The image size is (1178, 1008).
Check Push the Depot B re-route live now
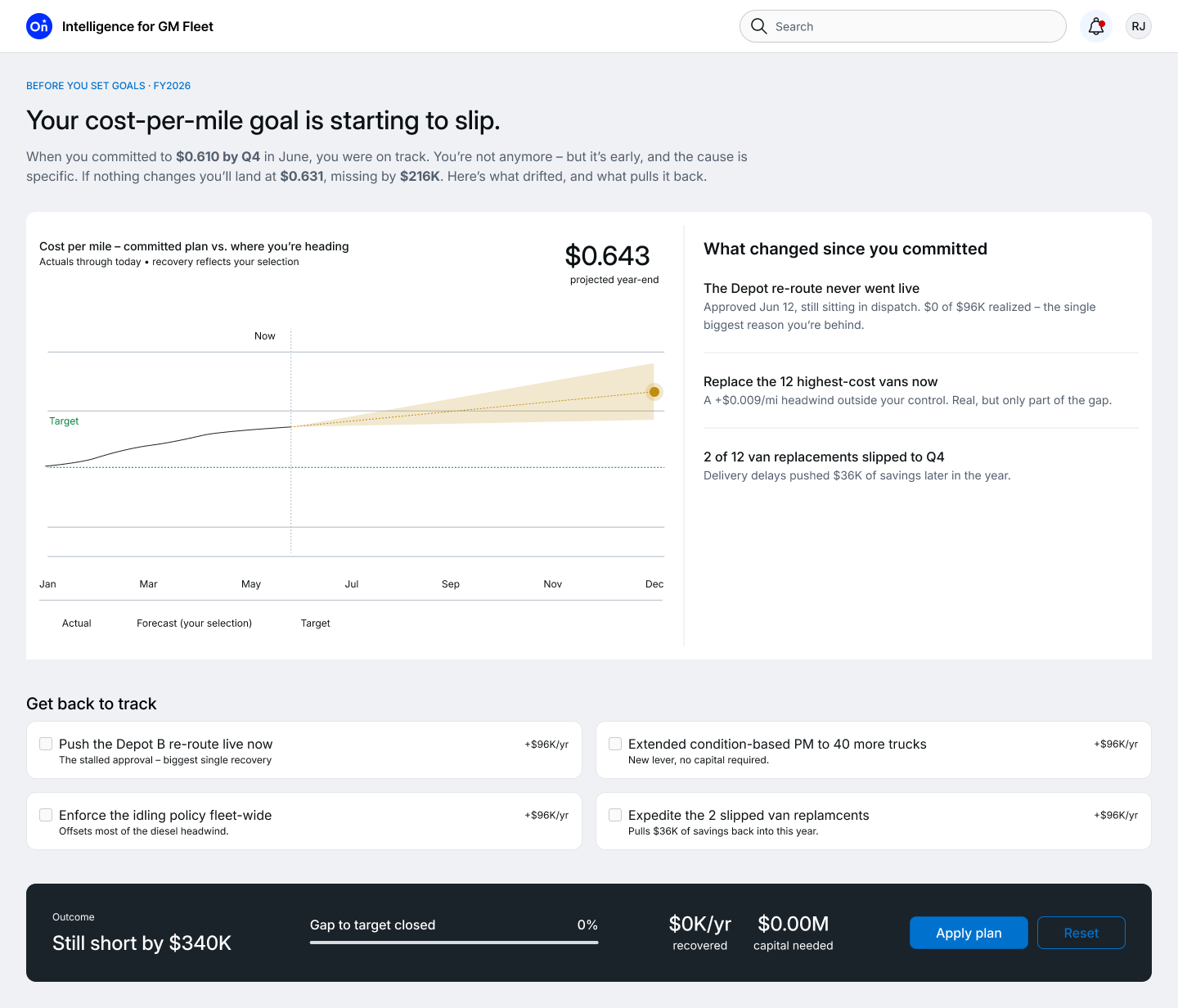(46, 744)
